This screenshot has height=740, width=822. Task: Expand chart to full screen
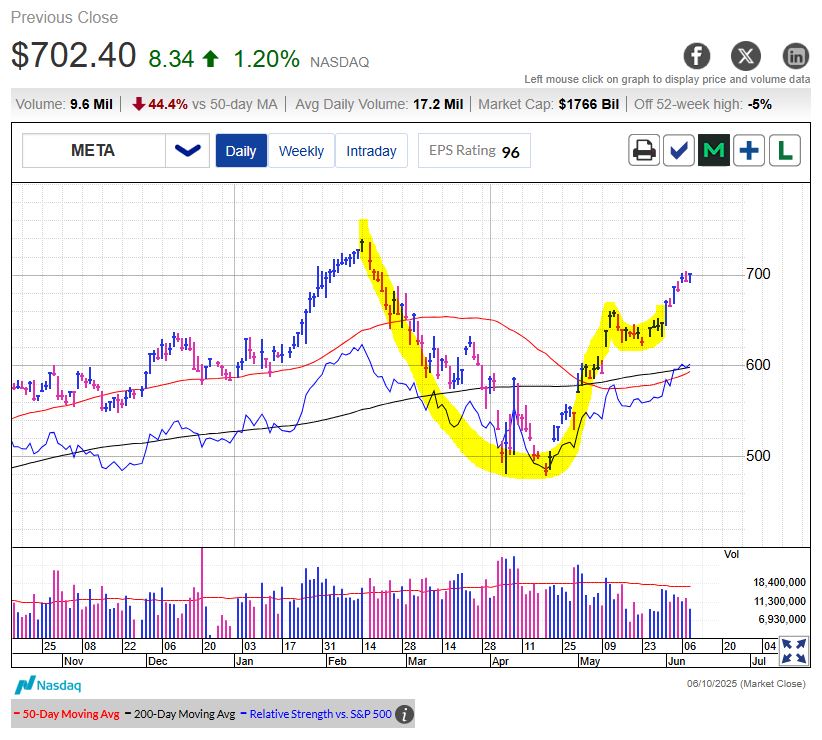tap(794, 651)
